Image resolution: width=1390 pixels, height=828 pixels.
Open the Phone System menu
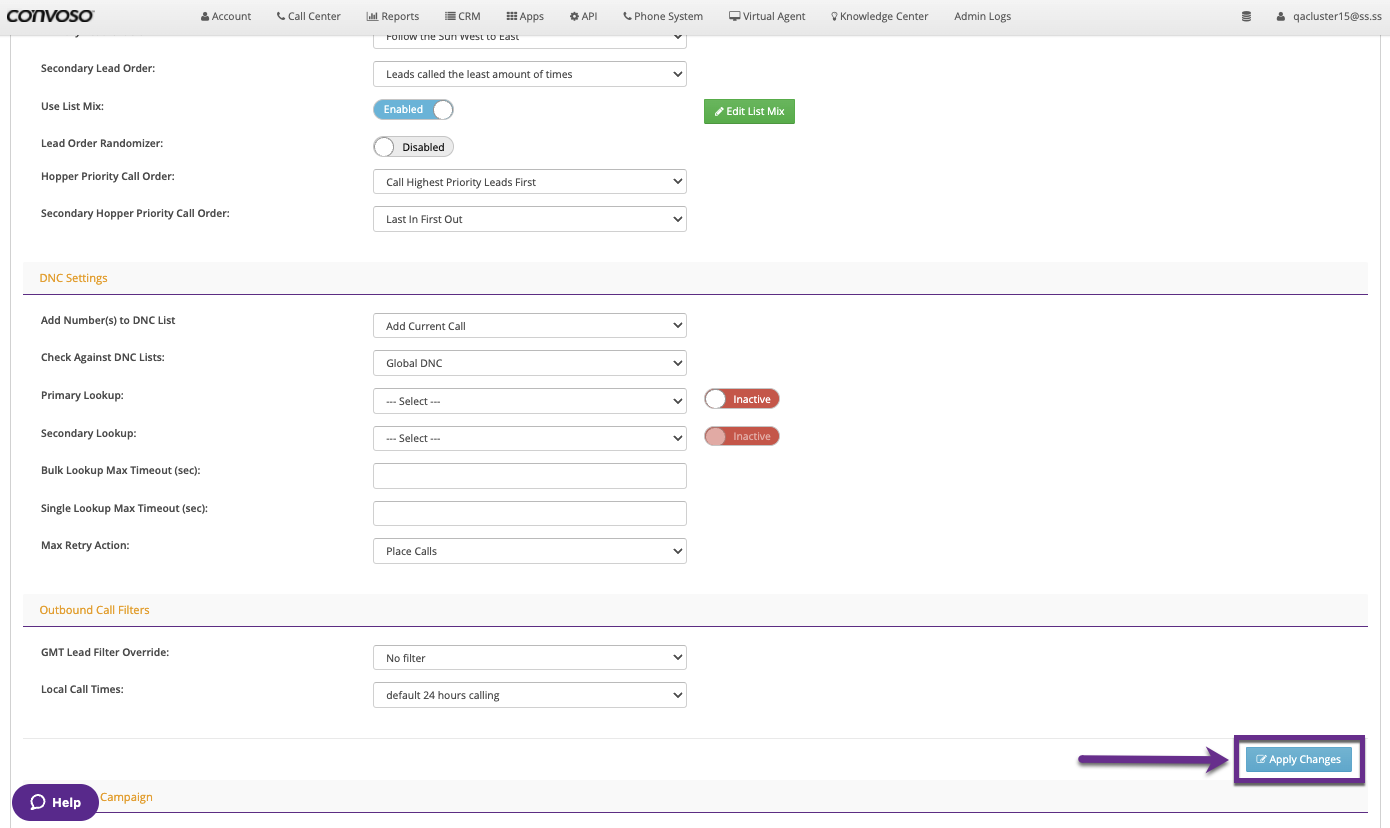(663, 16)
